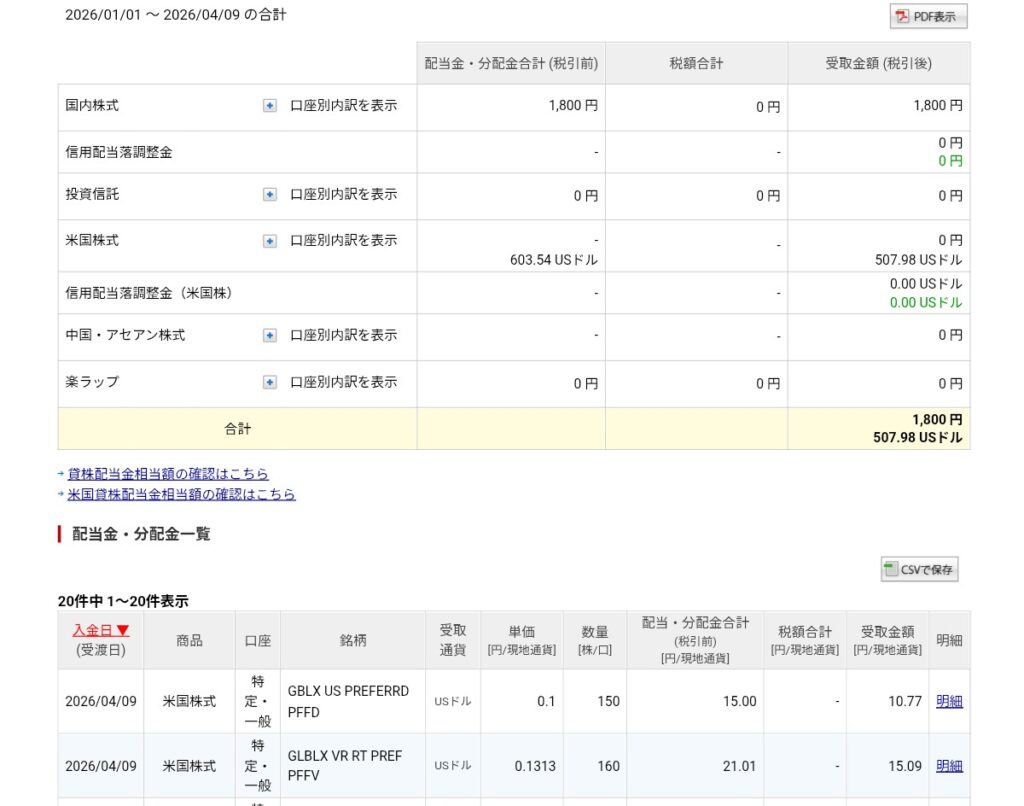Expand 楽ラップ account breakdown

click(270, 382)
